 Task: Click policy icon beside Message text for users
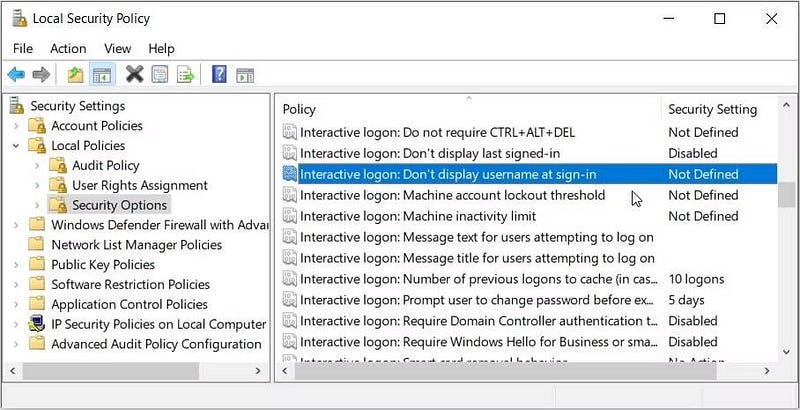pyautogui.click(x=290, y=237)
